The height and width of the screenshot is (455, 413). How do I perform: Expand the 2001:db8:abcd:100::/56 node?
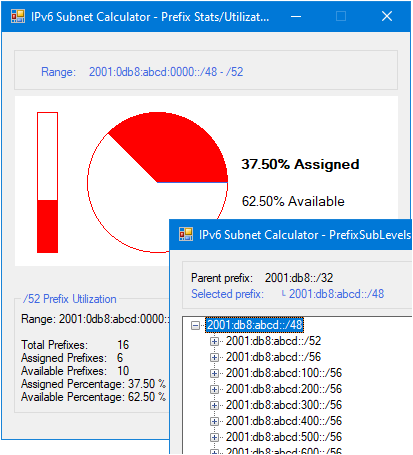(x=214, y=373)
